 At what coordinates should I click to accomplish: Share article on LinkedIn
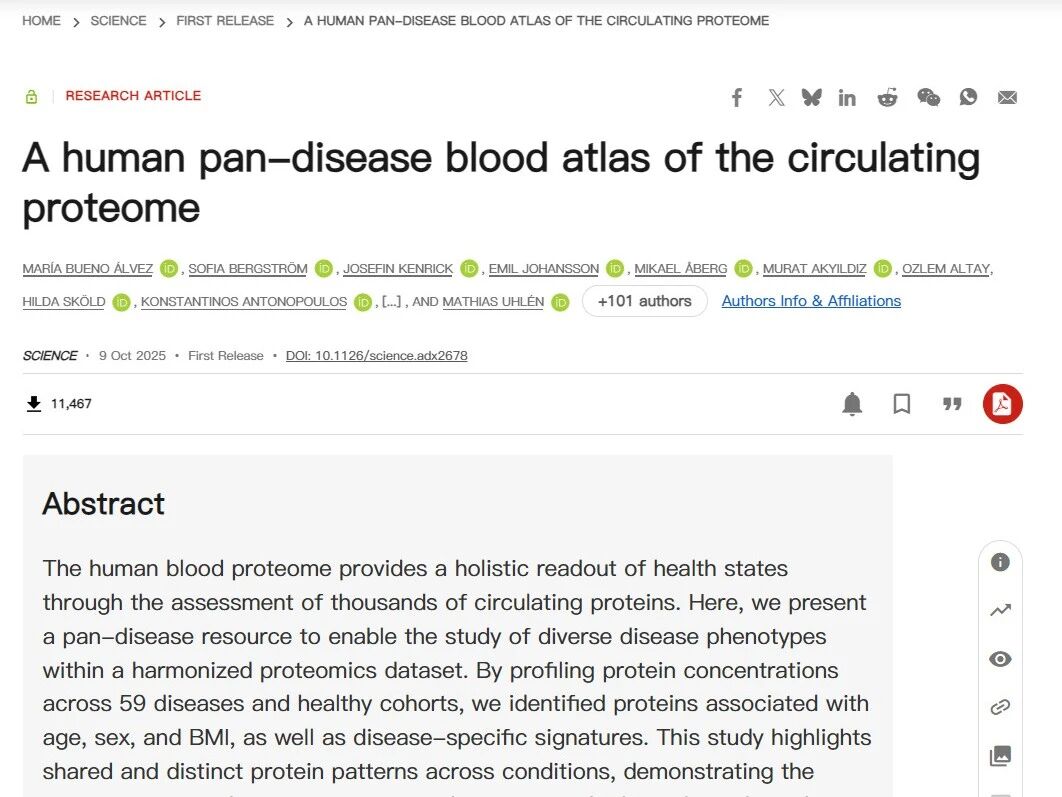(x=847, y=97)
